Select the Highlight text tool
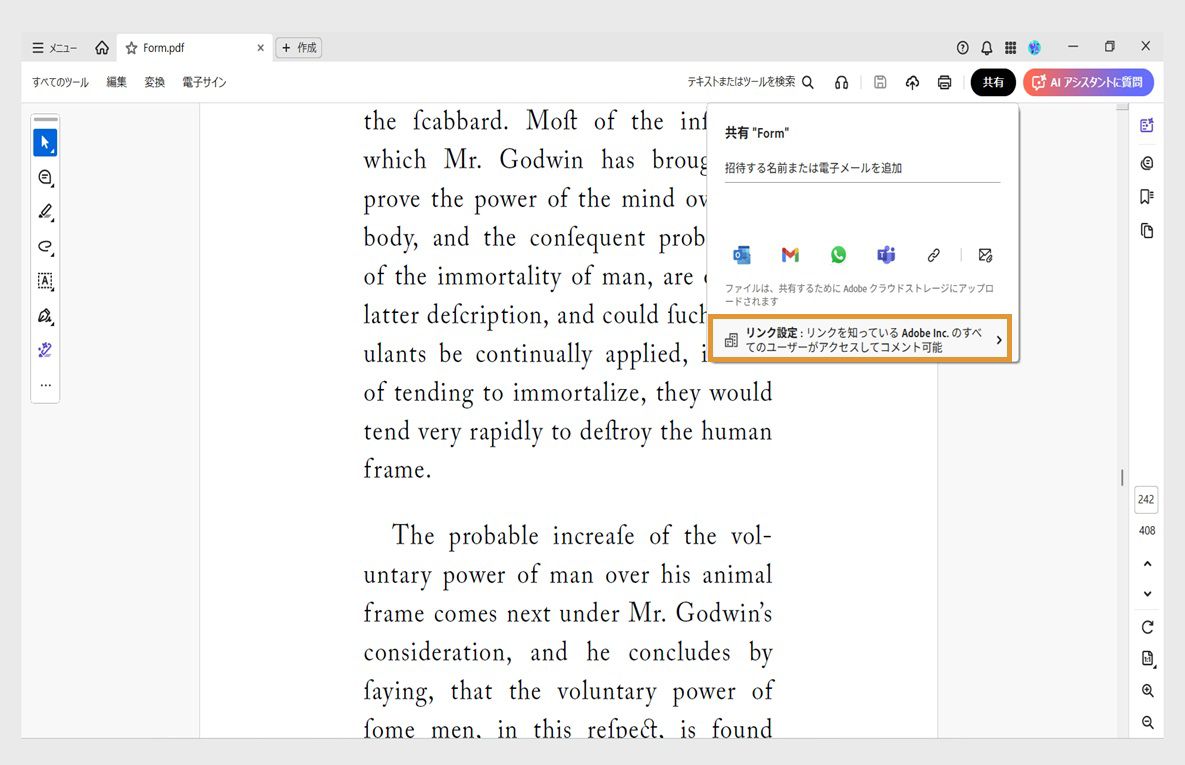Viewport: 1185px width, 765px height. 44,212
